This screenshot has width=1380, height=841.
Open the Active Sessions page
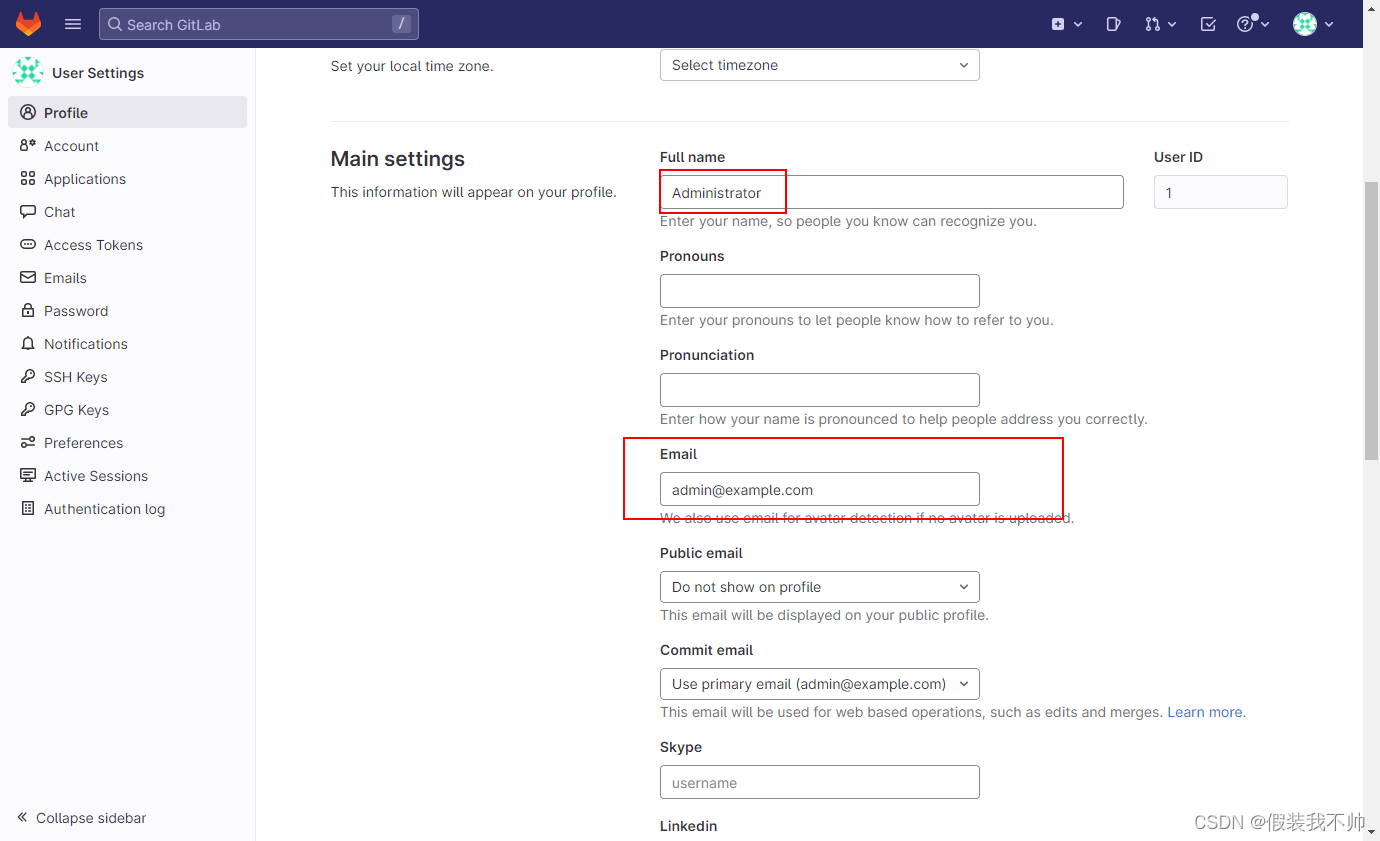[x=127, y=476]
